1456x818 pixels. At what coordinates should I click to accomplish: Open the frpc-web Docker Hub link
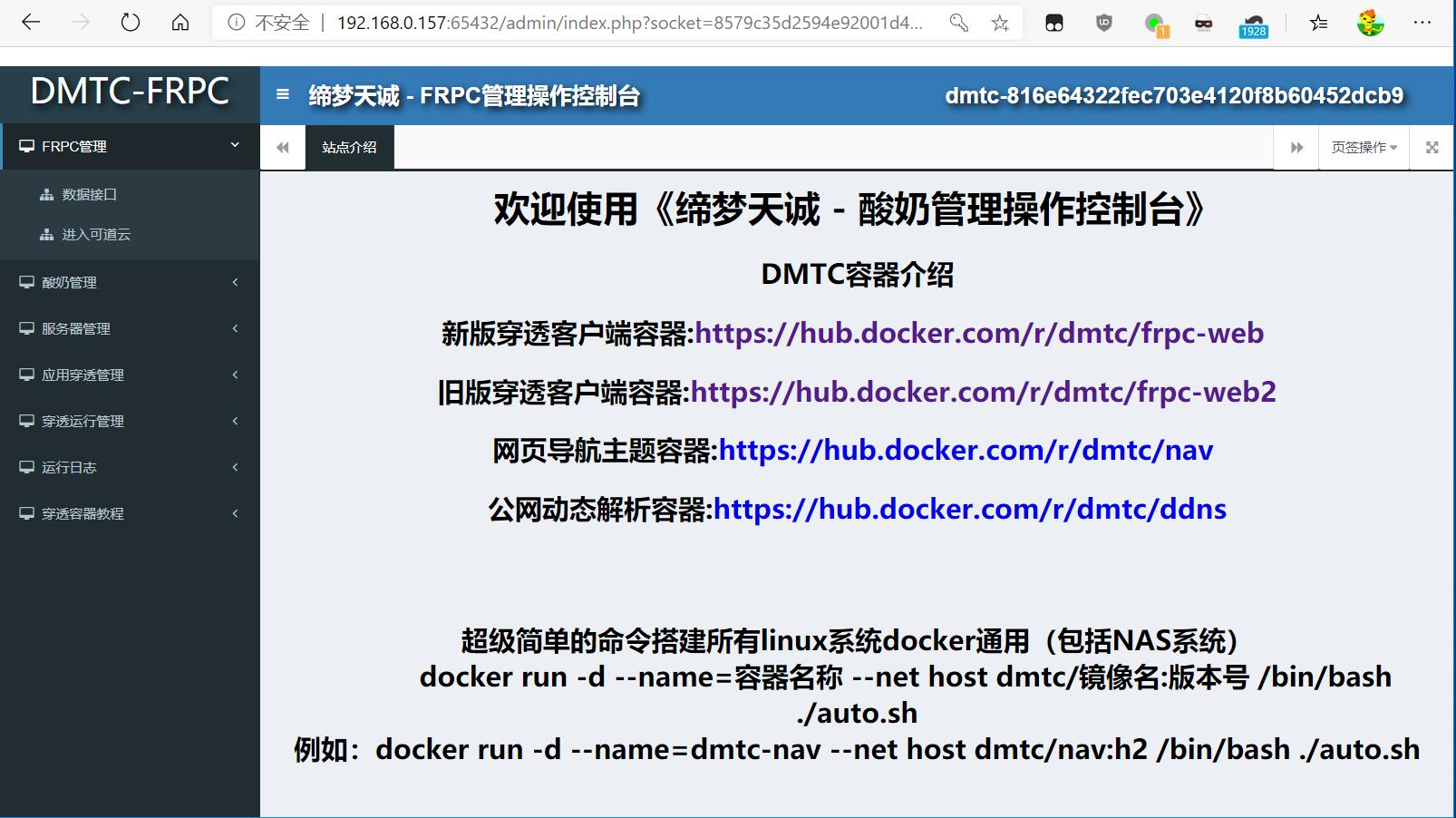[x=979, y=333]
